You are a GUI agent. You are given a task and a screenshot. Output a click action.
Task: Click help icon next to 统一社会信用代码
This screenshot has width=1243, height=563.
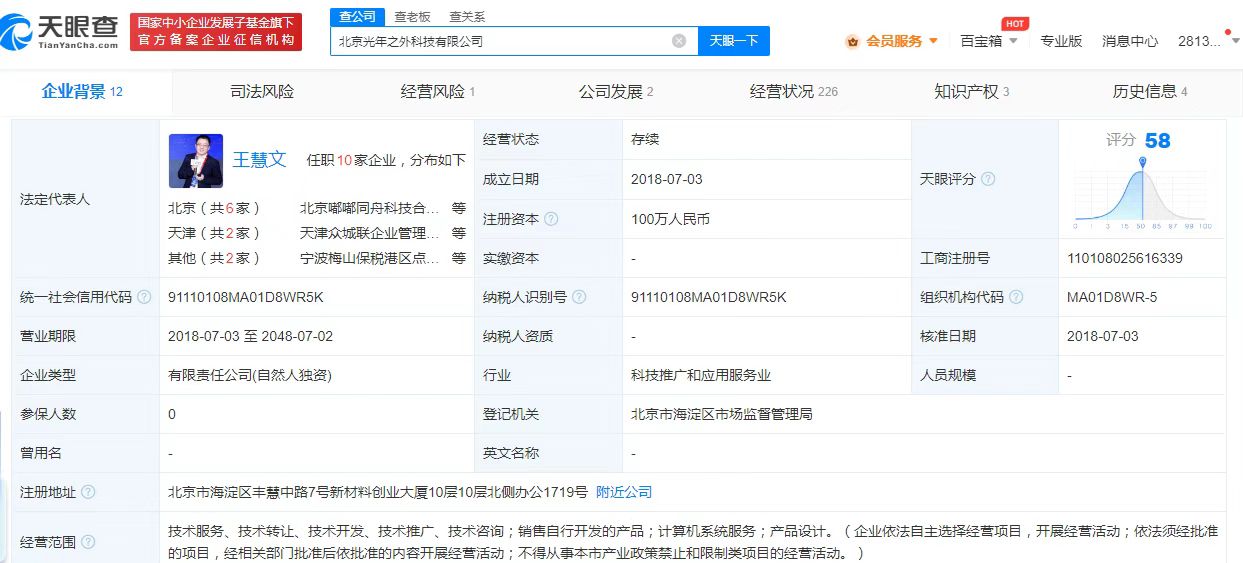[x=145, y=297]
